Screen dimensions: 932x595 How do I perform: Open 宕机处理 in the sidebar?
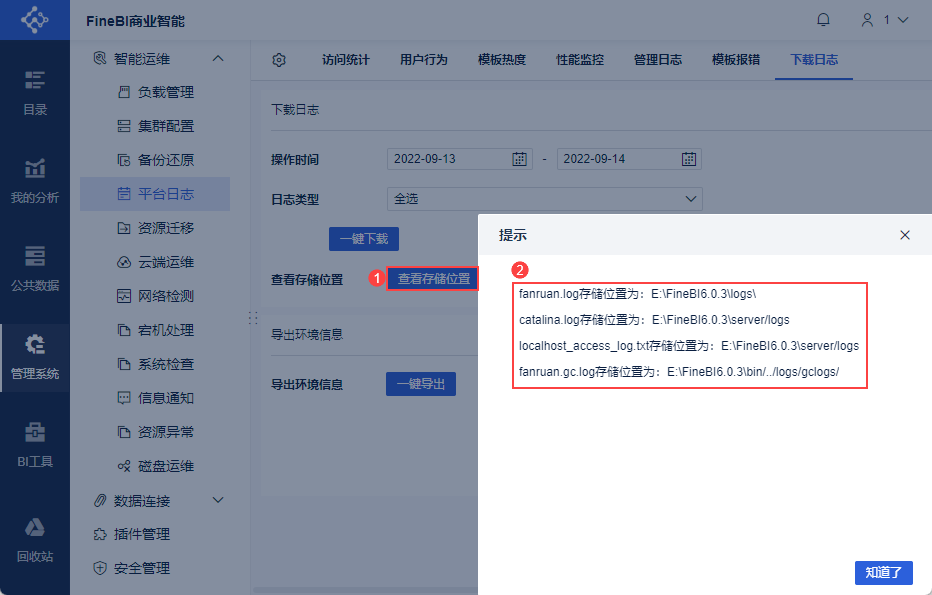155,330
